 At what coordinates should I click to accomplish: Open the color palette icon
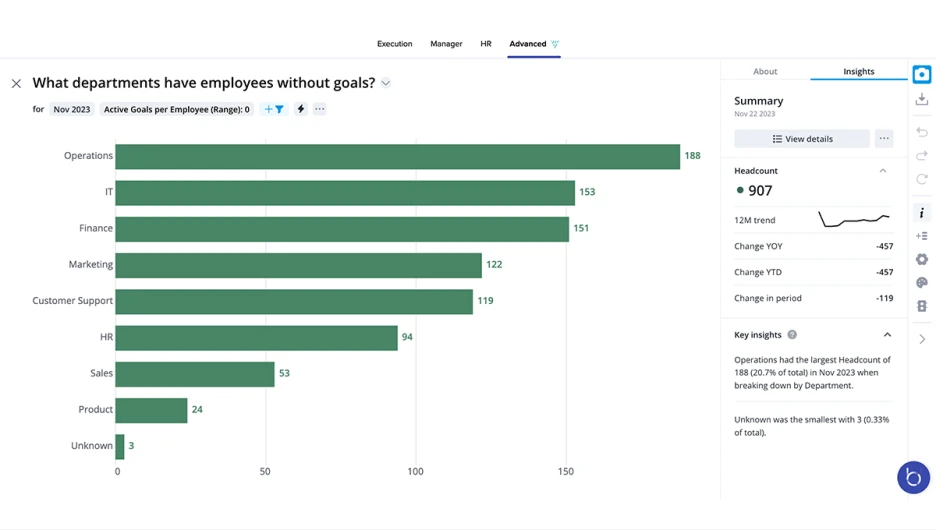tap(921, 283)
